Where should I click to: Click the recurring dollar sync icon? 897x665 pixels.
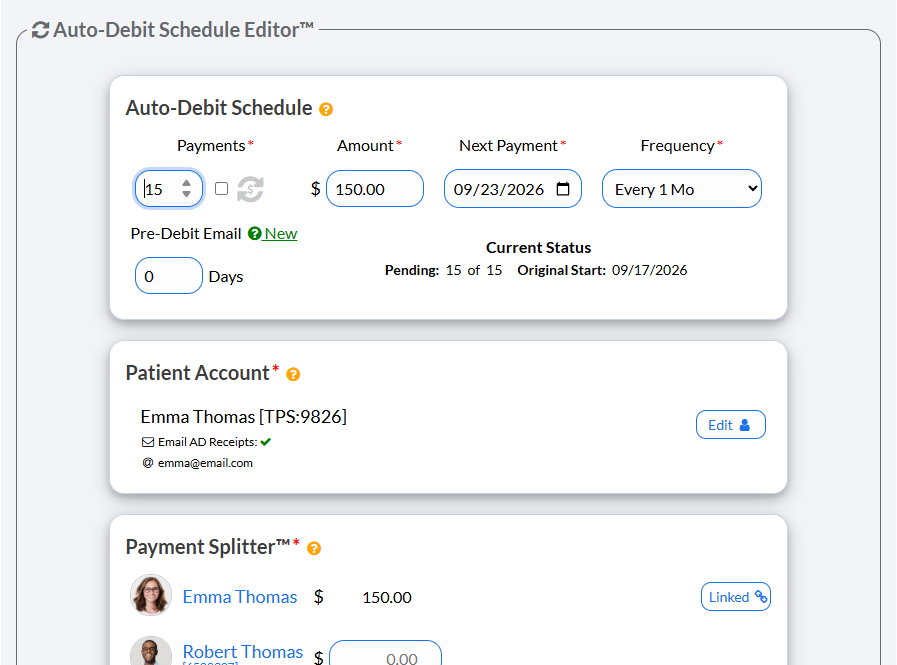tap(250, 189)
